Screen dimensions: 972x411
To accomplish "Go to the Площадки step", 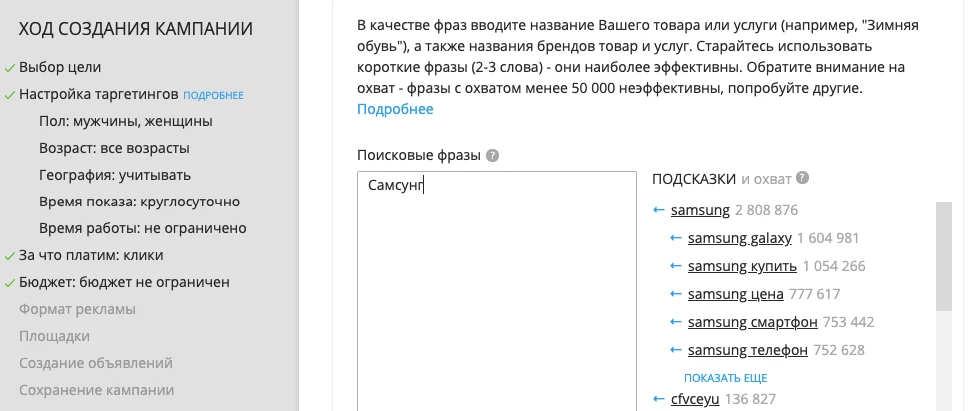I will pos(54,336).
